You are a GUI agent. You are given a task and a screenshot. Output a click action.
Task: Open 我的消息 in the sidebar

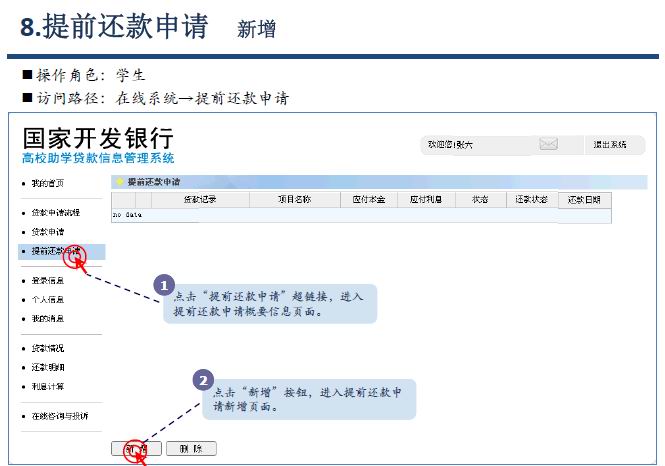click(47, 318)
